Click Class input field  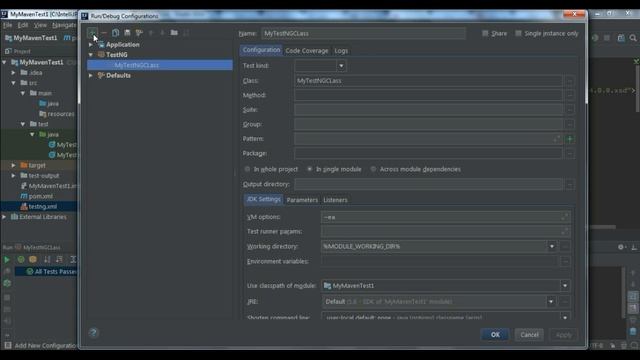click(428, 81)
